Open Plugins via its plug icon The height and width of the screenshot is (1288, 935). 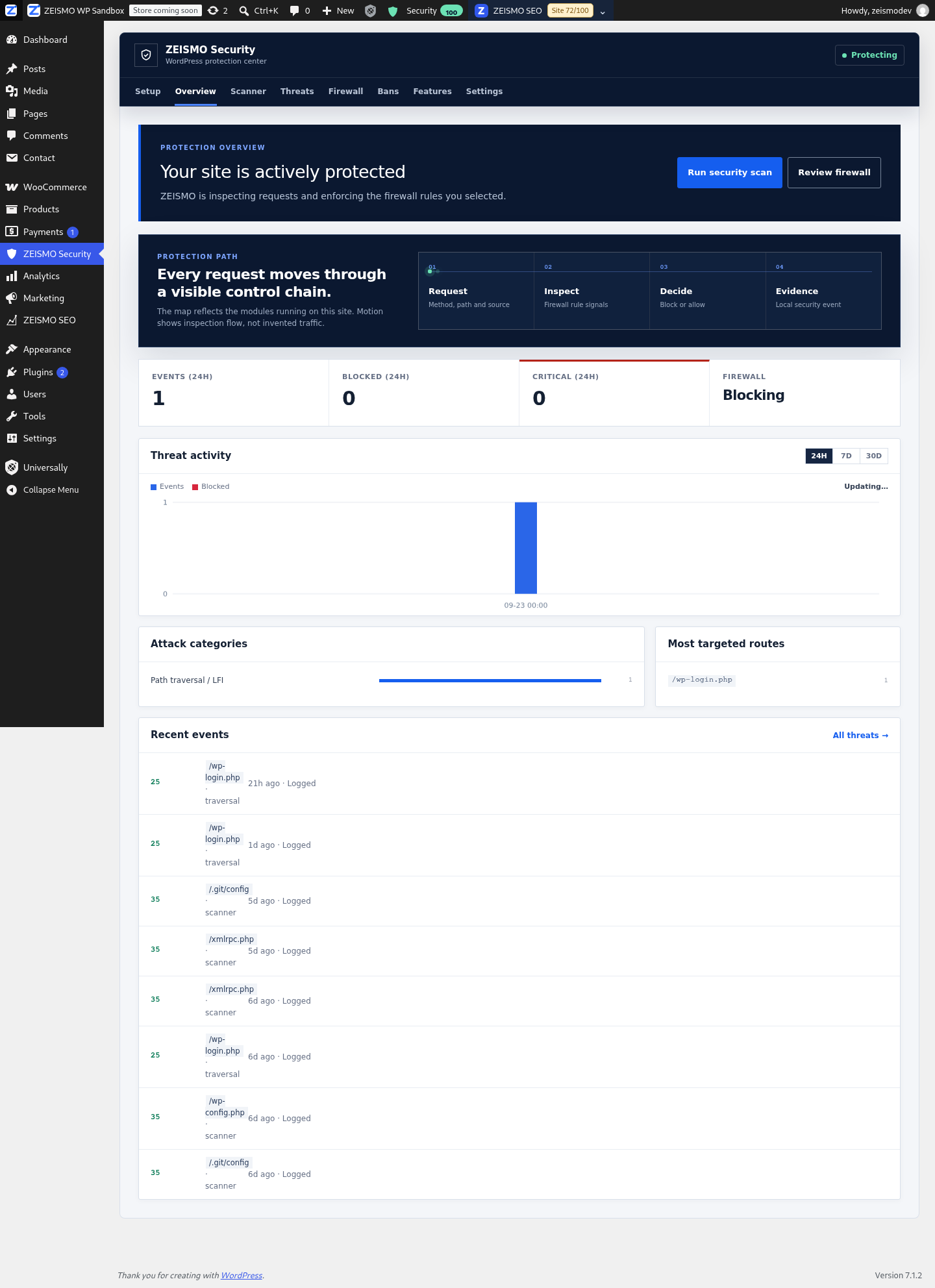[x=12, y=372]
